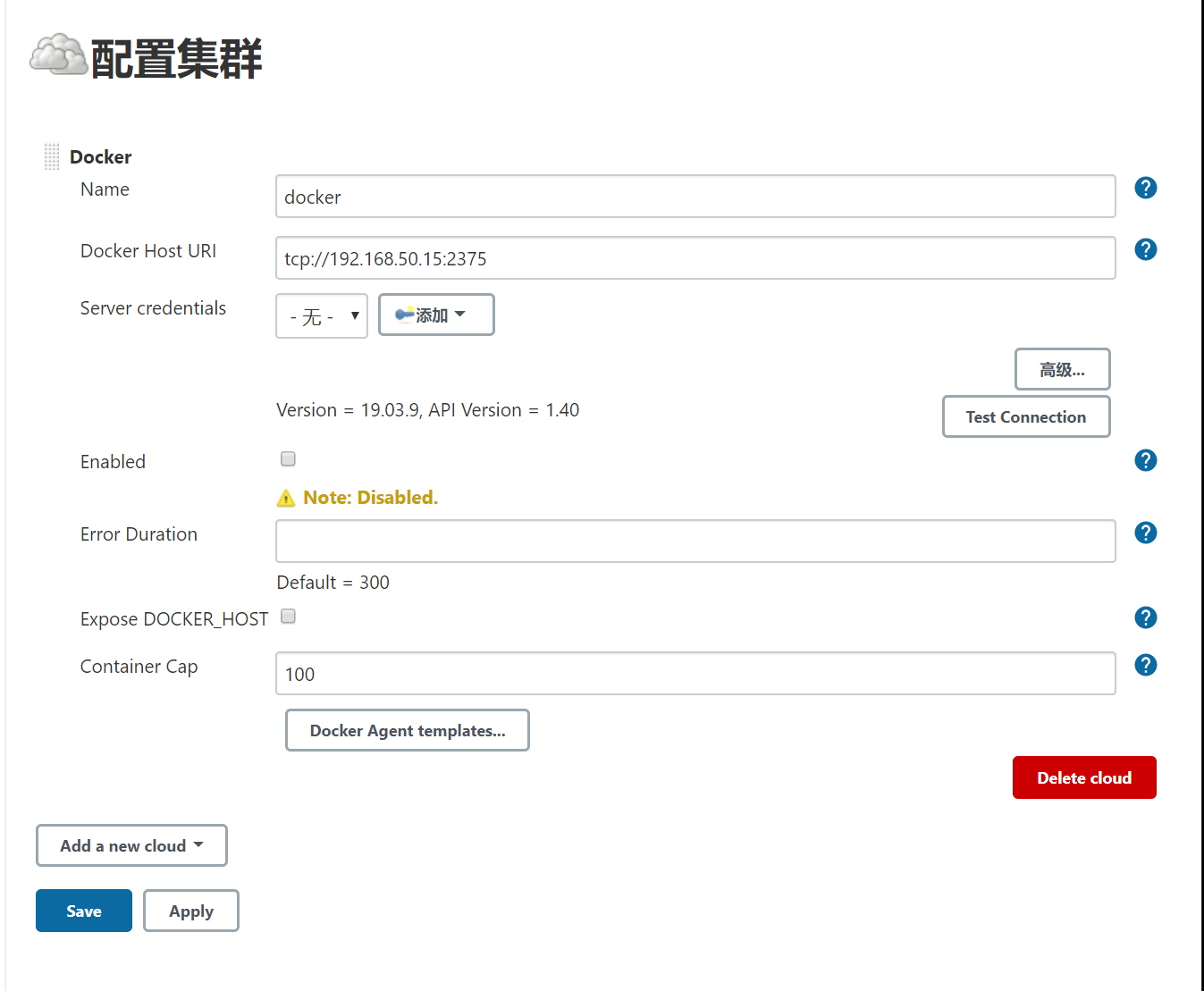The height and width of the screenshot is (991, 1204).
Task: Grab the Docker section drag handle
Action: (x=52, y=156)
